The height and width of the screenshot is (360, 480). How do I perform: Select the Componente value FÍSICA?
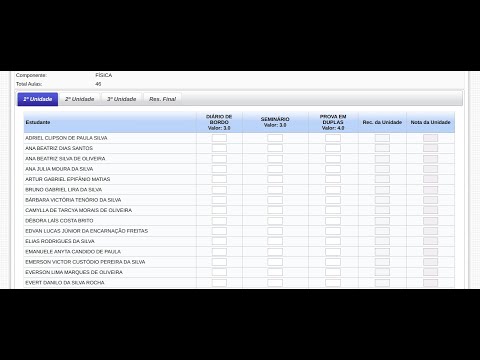point(104,75)
